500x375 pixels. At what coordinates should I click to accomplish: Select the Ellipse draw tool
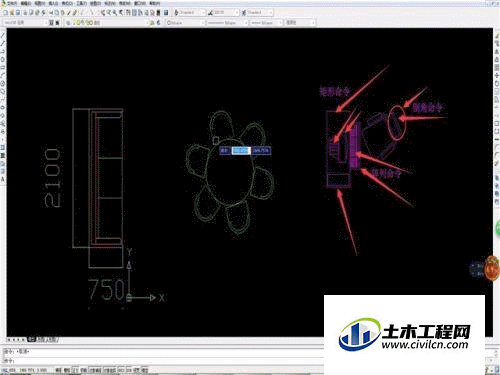pyautogui.click(x=3, y=107)
